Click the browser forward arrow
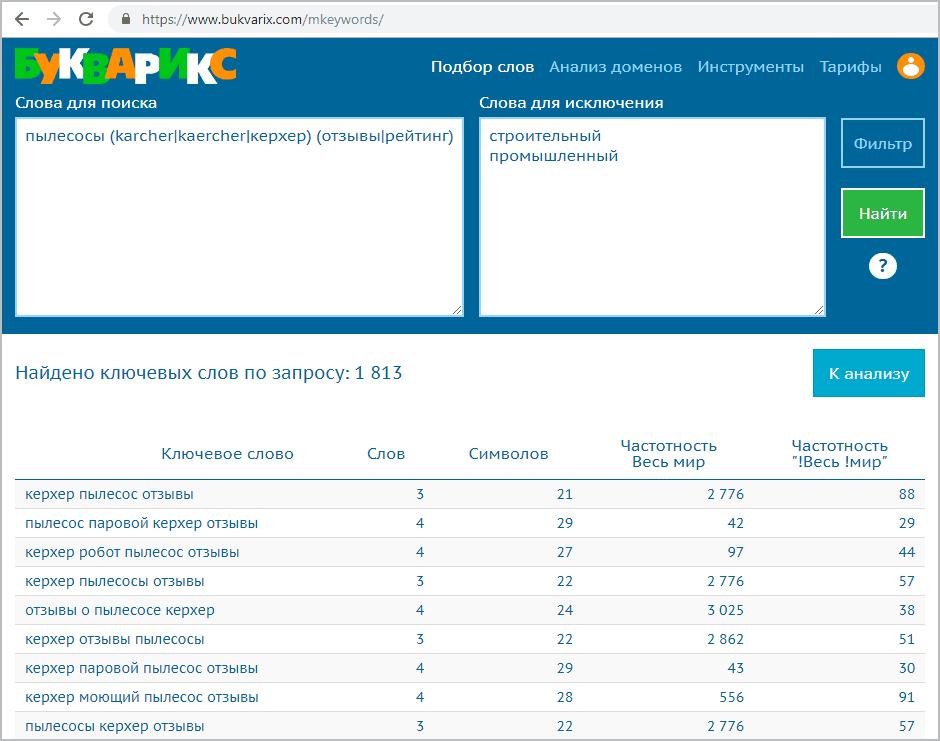This screenshot has height=741, width=940. coord(54,19)
